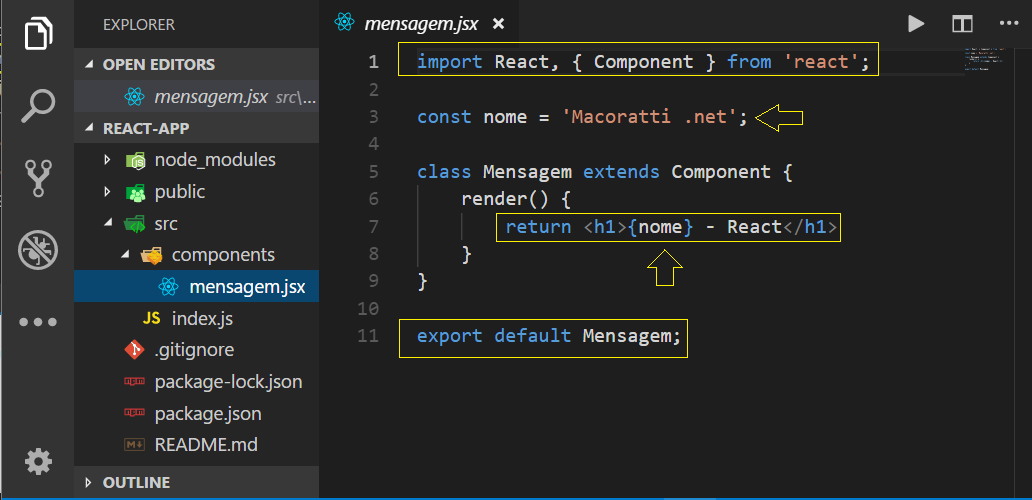Close the mensagem.jsx editor tab
Screen dimensions: 1032x500
498,24
